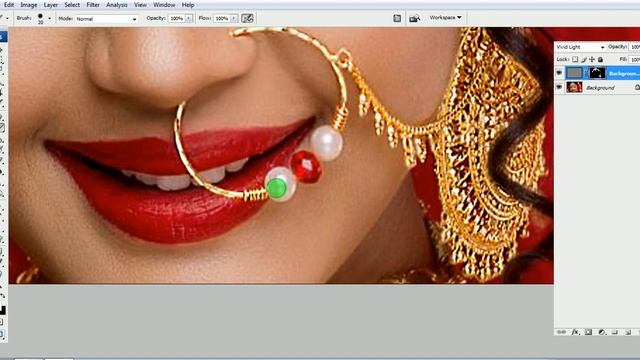640x360 pixels.
Task: Open the tool preset picker arrow
Action: (7, 18)
